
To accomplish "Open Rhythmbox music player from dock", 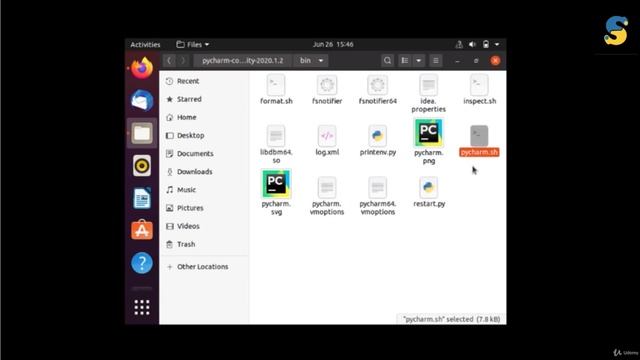I will pyautogui.click(x=142, y=166).
